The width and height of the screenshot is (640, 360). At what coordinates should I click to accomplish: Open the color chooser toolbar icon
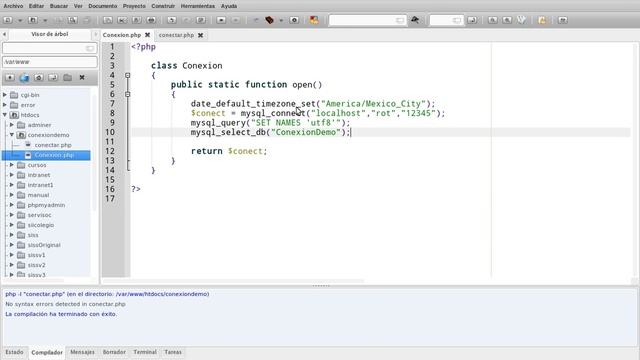click(314, 20)
